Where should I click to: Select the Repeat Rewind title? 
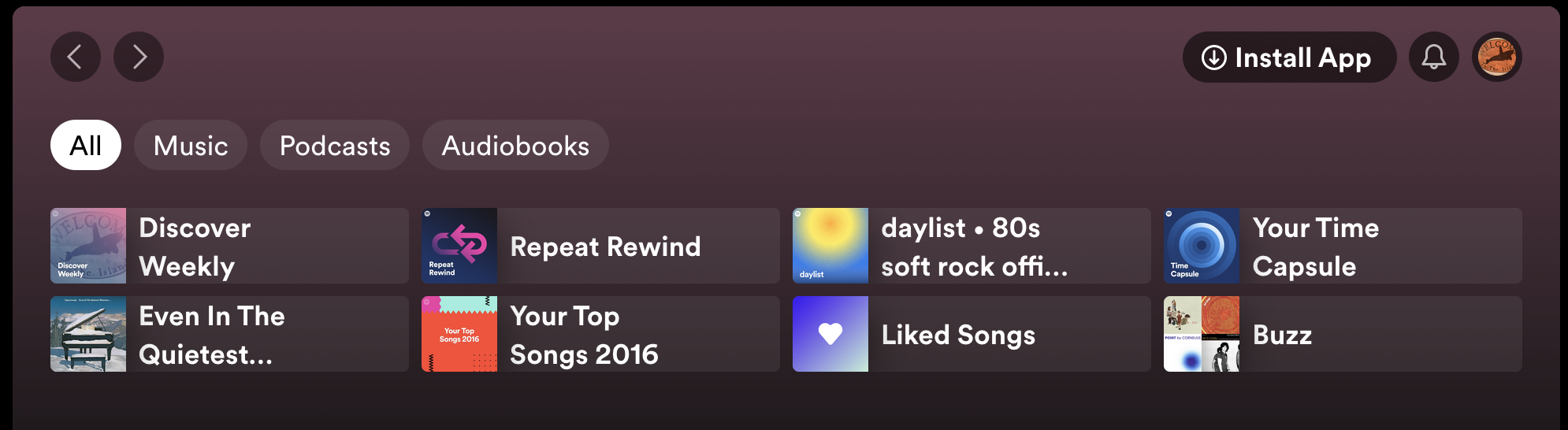(605, 247)
